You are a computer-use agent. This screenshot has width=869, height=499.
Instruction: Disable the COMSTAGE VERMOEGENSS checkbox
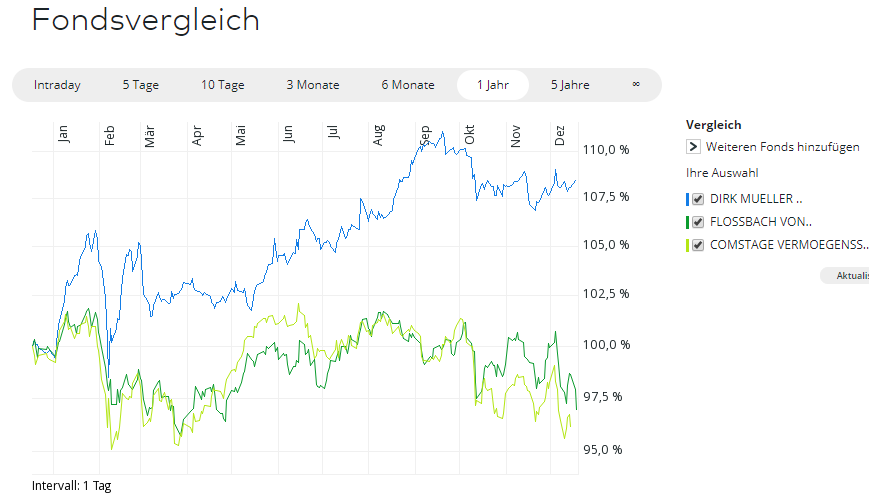(x=699, y=245)
